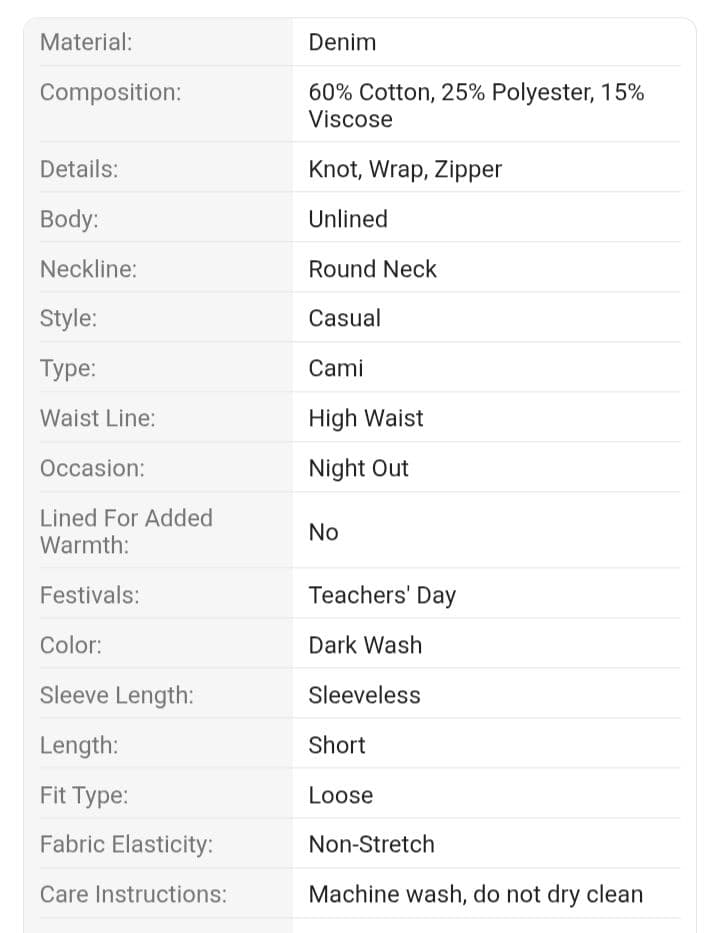
Task: Click the Denim material value
Action: coord(342,42)
